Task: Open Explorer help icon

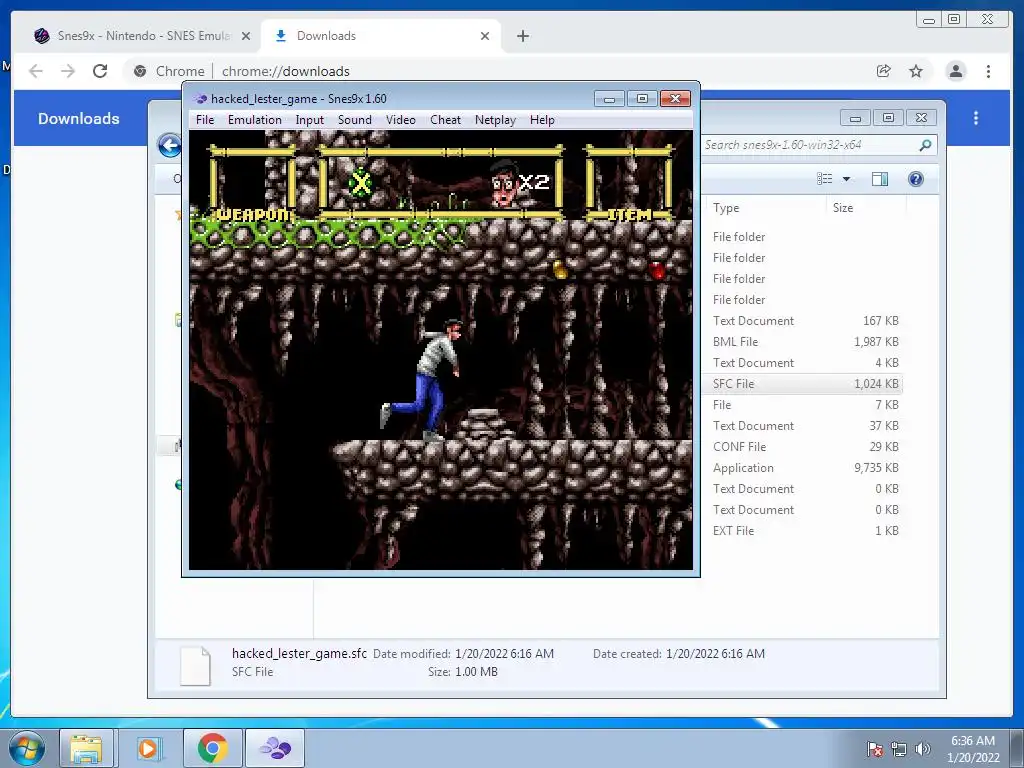Action: (x=916, y=179)
